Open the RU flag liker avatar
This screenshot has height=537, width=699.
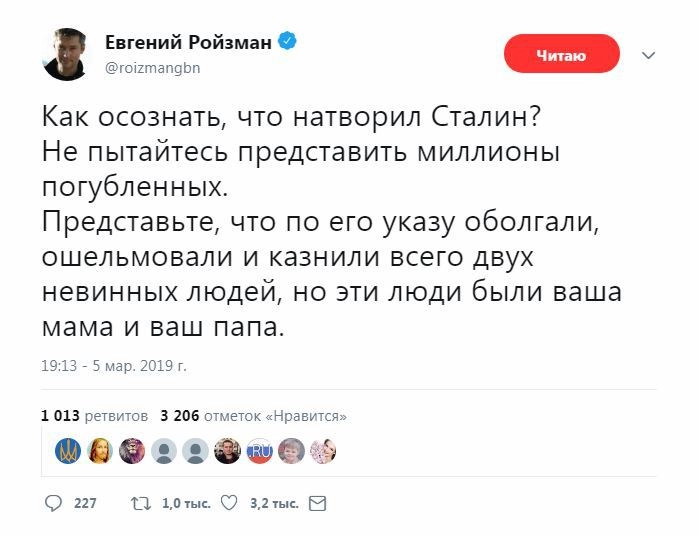(260, 452)
